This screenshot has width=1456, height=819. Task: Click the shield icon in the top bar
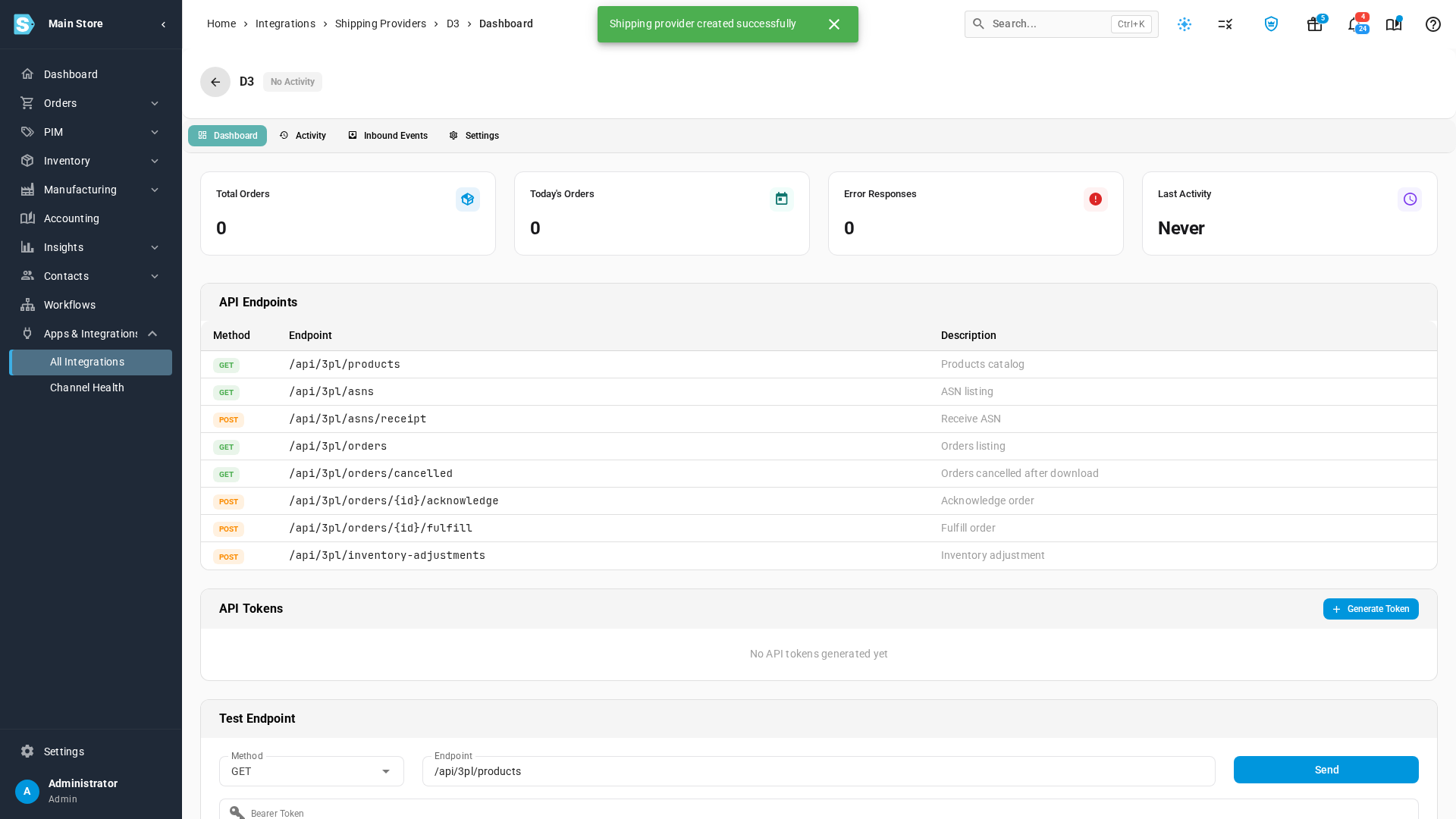click(x=1271, y=24)
